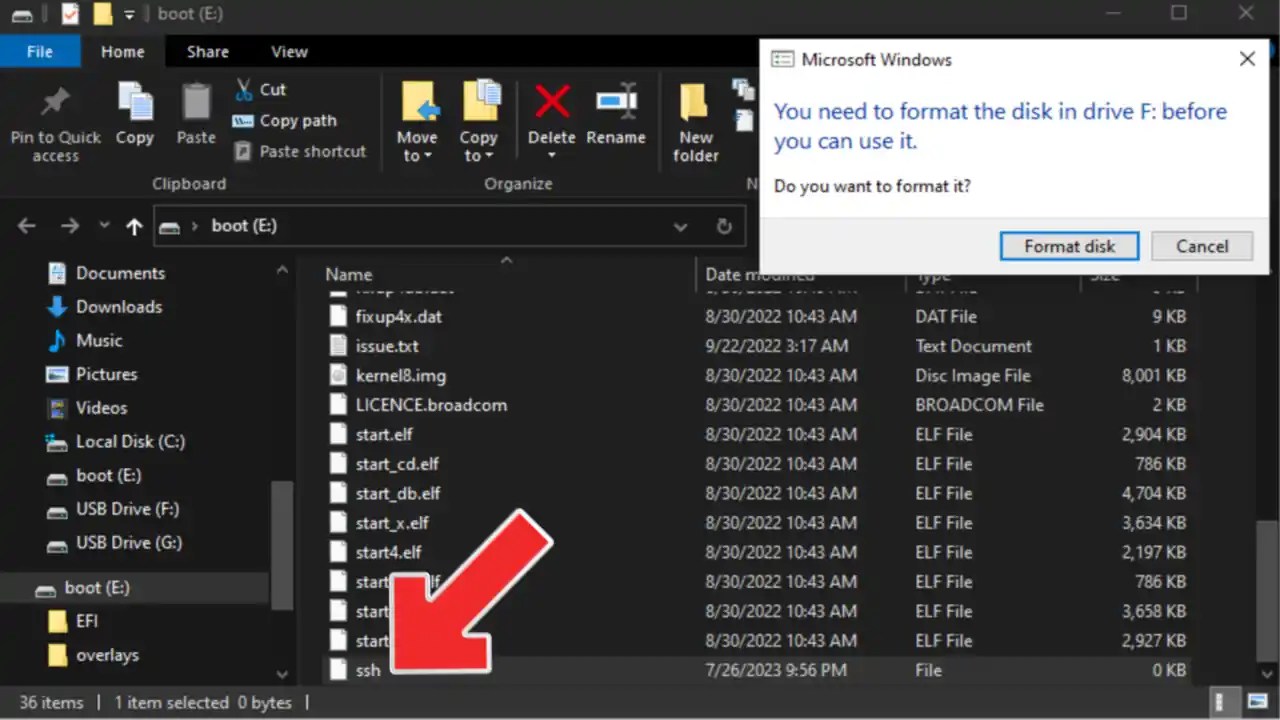1280x720 pixels.
Task: Open the overlays folder in the sidebar
Action: (x=107, y=655)
